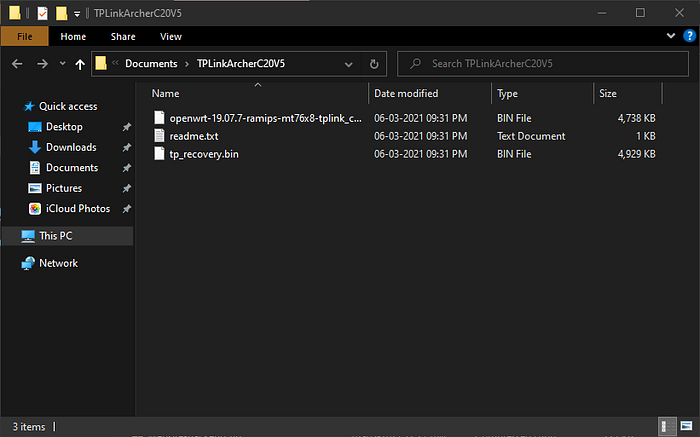Click the New folder quick access icon

[x=62, y=13]
